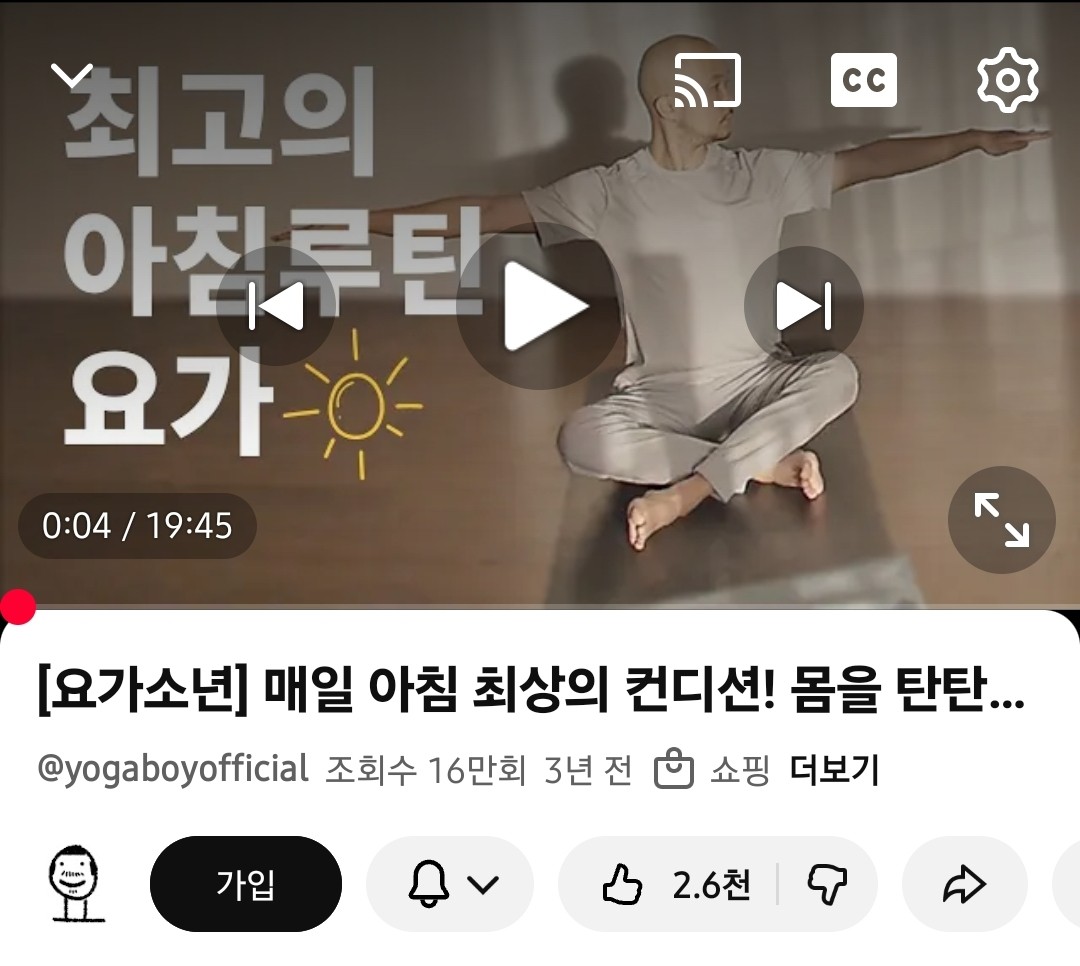The image size is (1080, 966).
Task: Collapse the player with the down chevron
Action: pos(72,75)
